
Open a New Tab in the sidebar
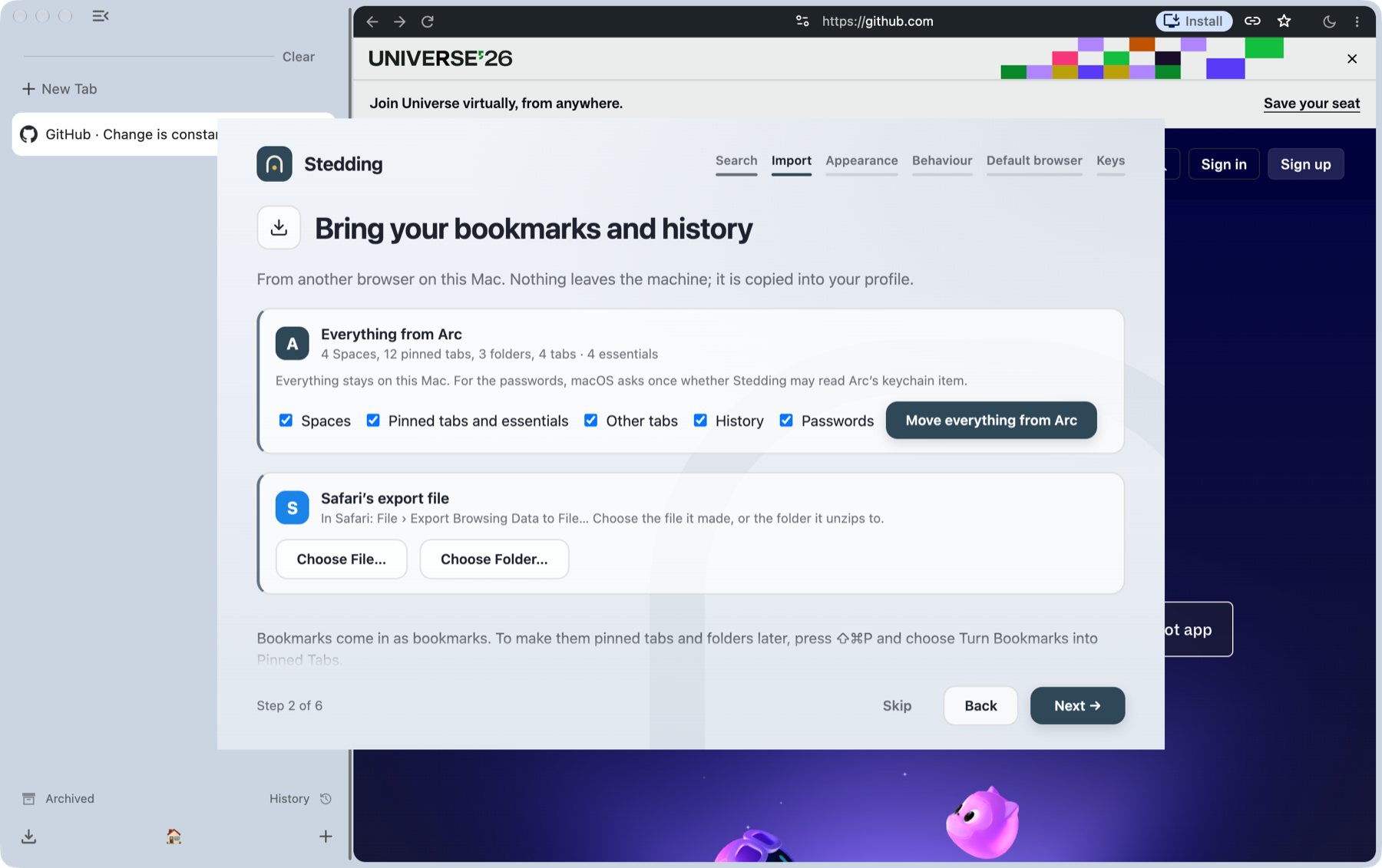coord(60,89)
